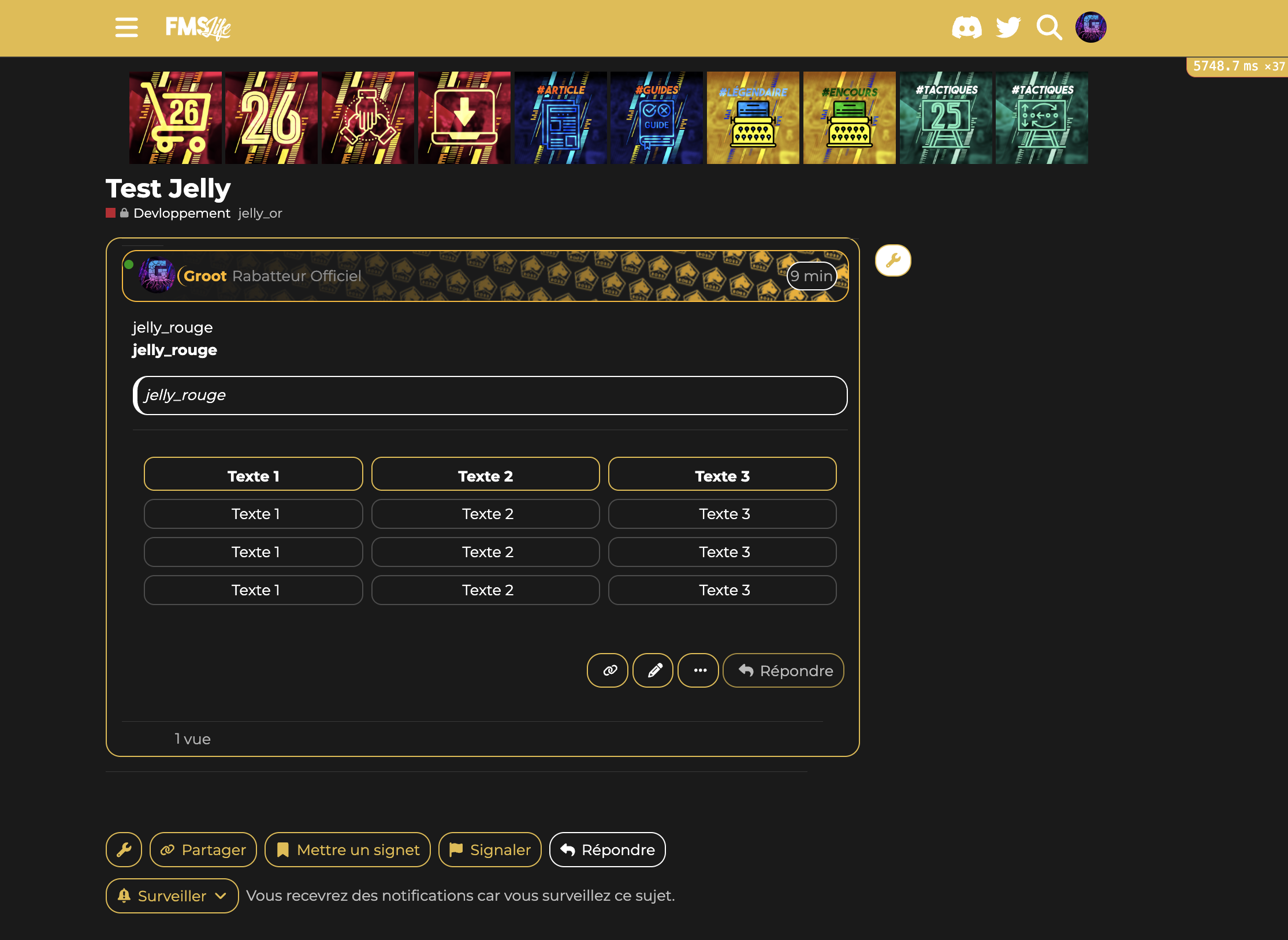Click the bottom Répondre button

pyautogui.click(x=608, y=849)
